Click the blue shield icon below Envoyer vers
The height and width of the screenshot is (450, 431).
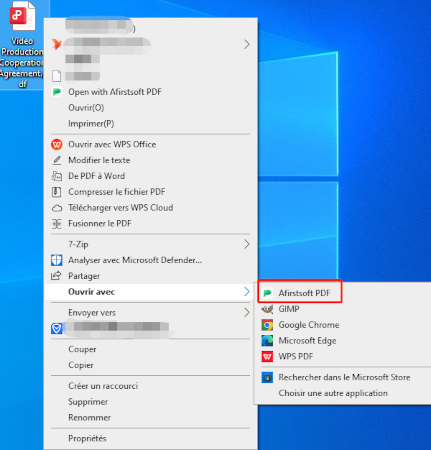point(56,329)
